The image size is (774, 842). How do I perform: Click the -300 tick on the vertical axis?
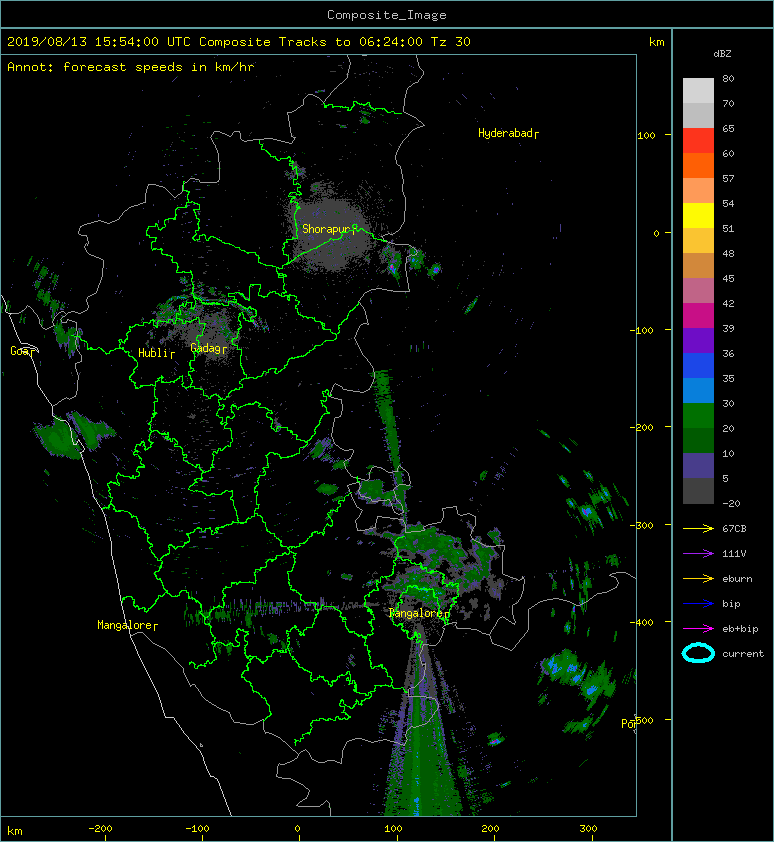click(x=641, y=525)
